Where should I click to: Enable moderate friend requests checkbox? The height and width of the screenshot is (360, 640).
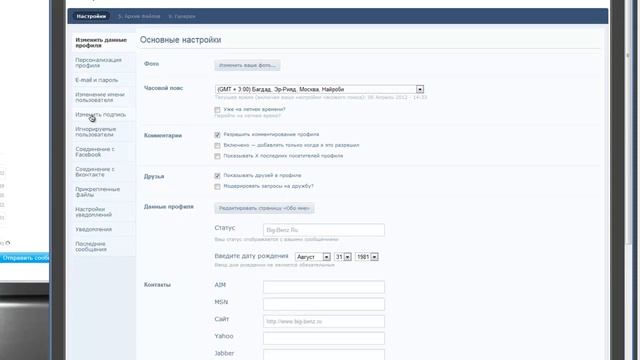pyautogui.click(x=217, y=187)
